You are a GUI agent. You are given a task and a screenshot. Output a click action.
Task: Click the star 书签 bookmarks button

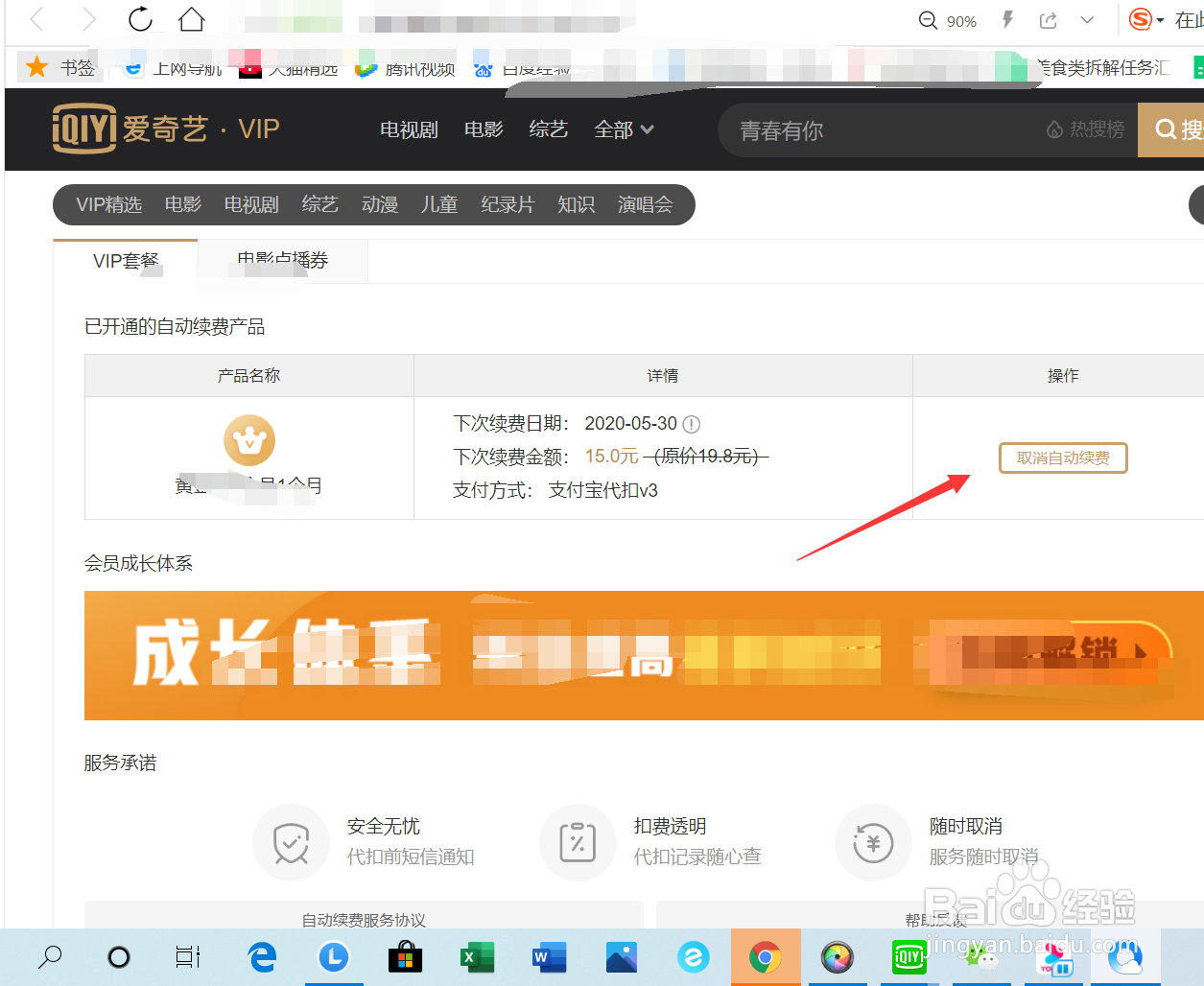click(60, 67)
